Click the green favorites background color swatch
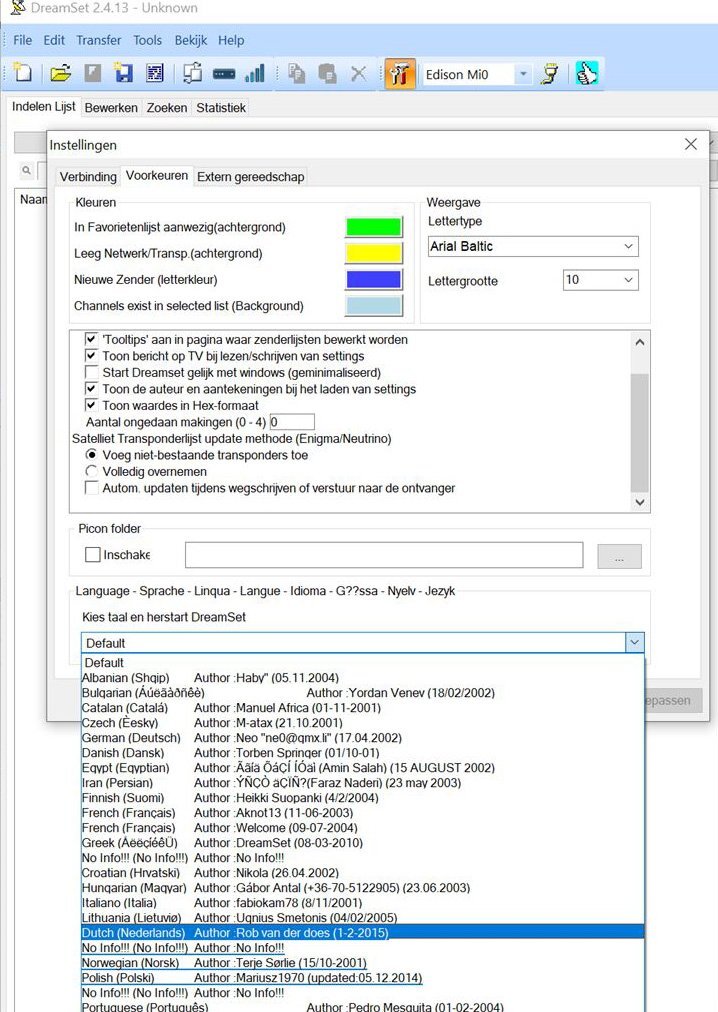The image size is (718, 1012). pos(373,227)
